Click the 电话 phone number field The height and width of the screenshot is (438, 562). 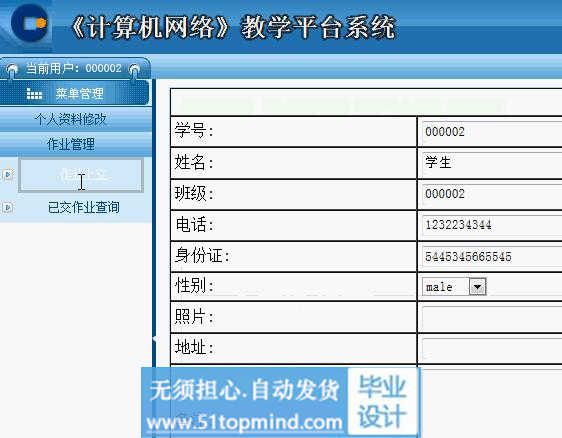tap(492, 225)
